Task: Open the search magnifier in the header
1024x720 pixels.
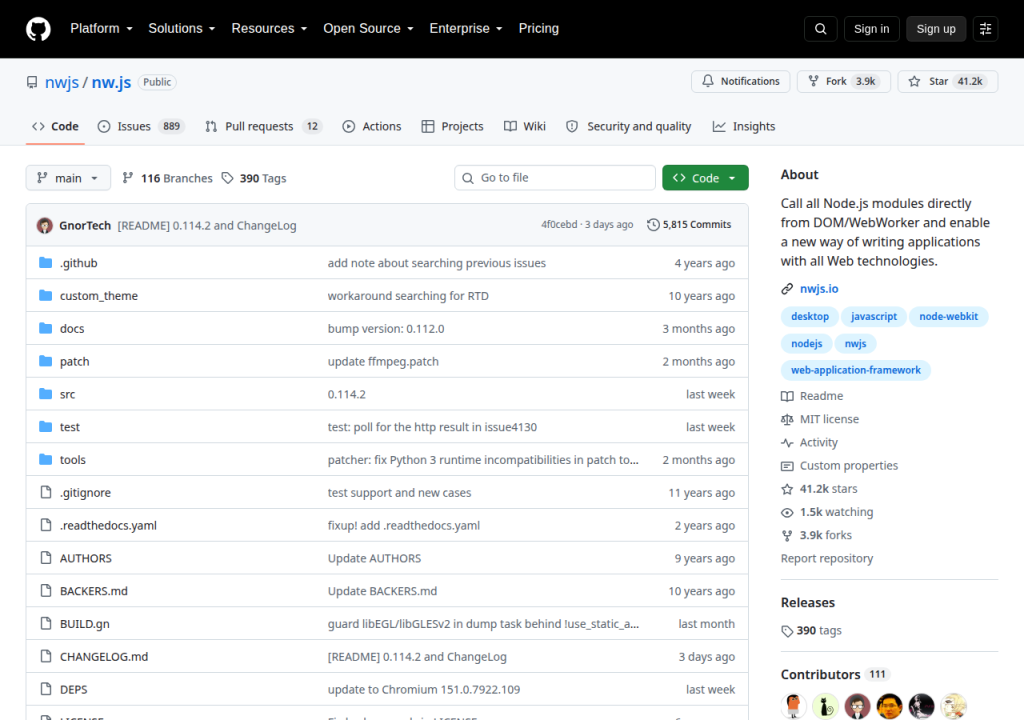Action: pyautogui.click(x=820, y=29)
